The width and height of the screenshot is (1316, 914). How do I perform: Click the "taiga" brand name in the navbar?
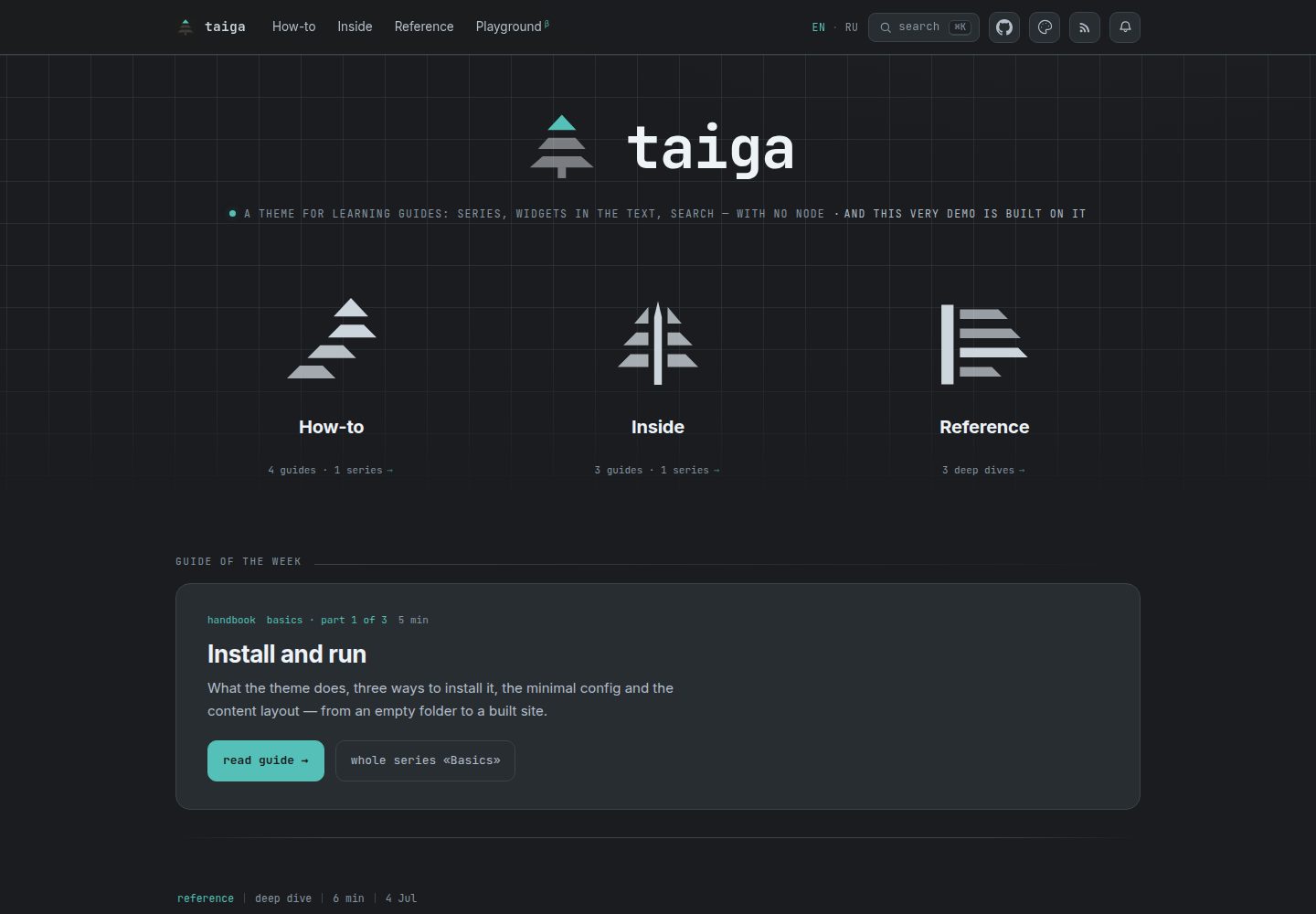[x=225, y=27]
